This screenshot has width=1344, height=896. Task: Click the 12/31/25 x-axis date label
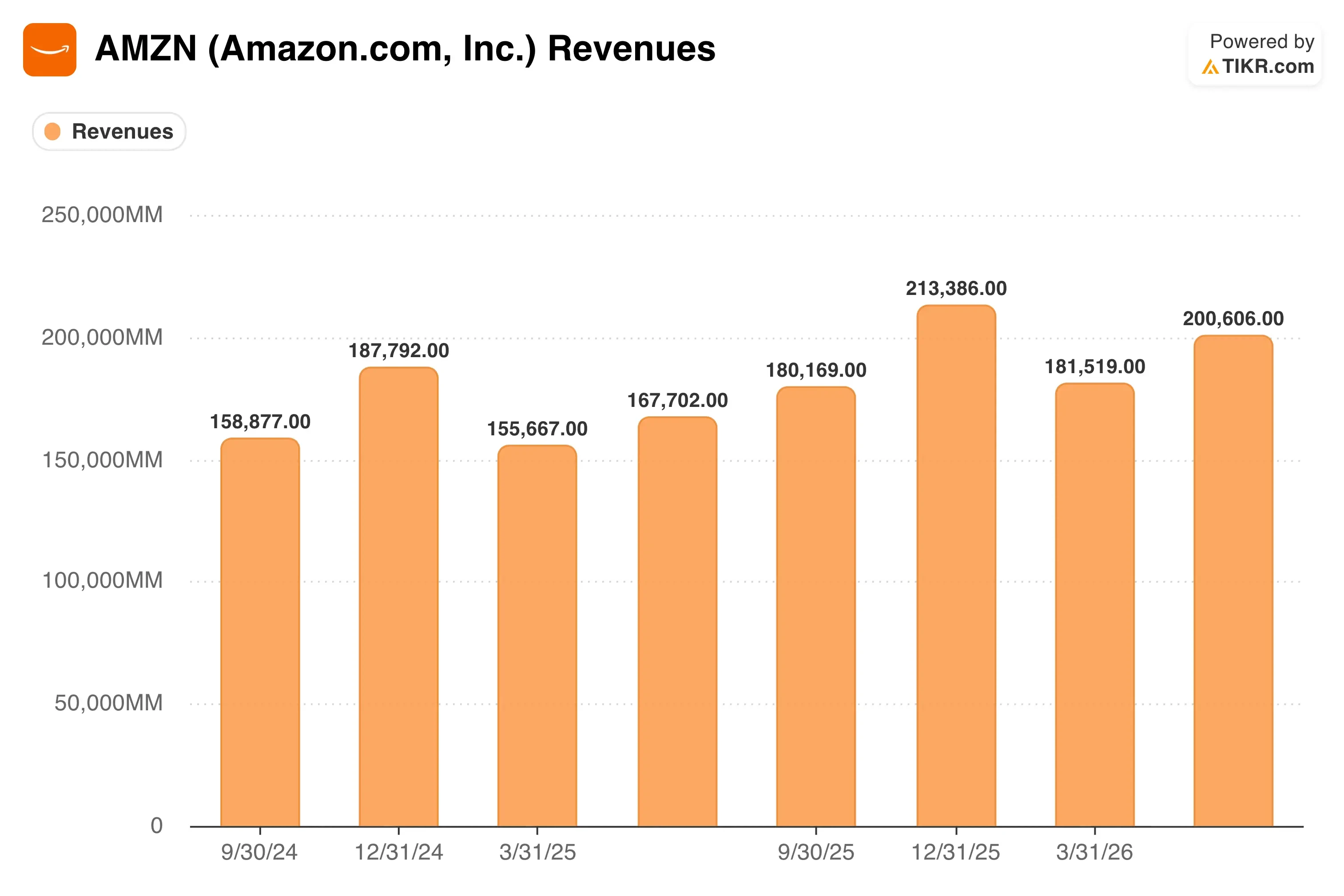(956, 852)
